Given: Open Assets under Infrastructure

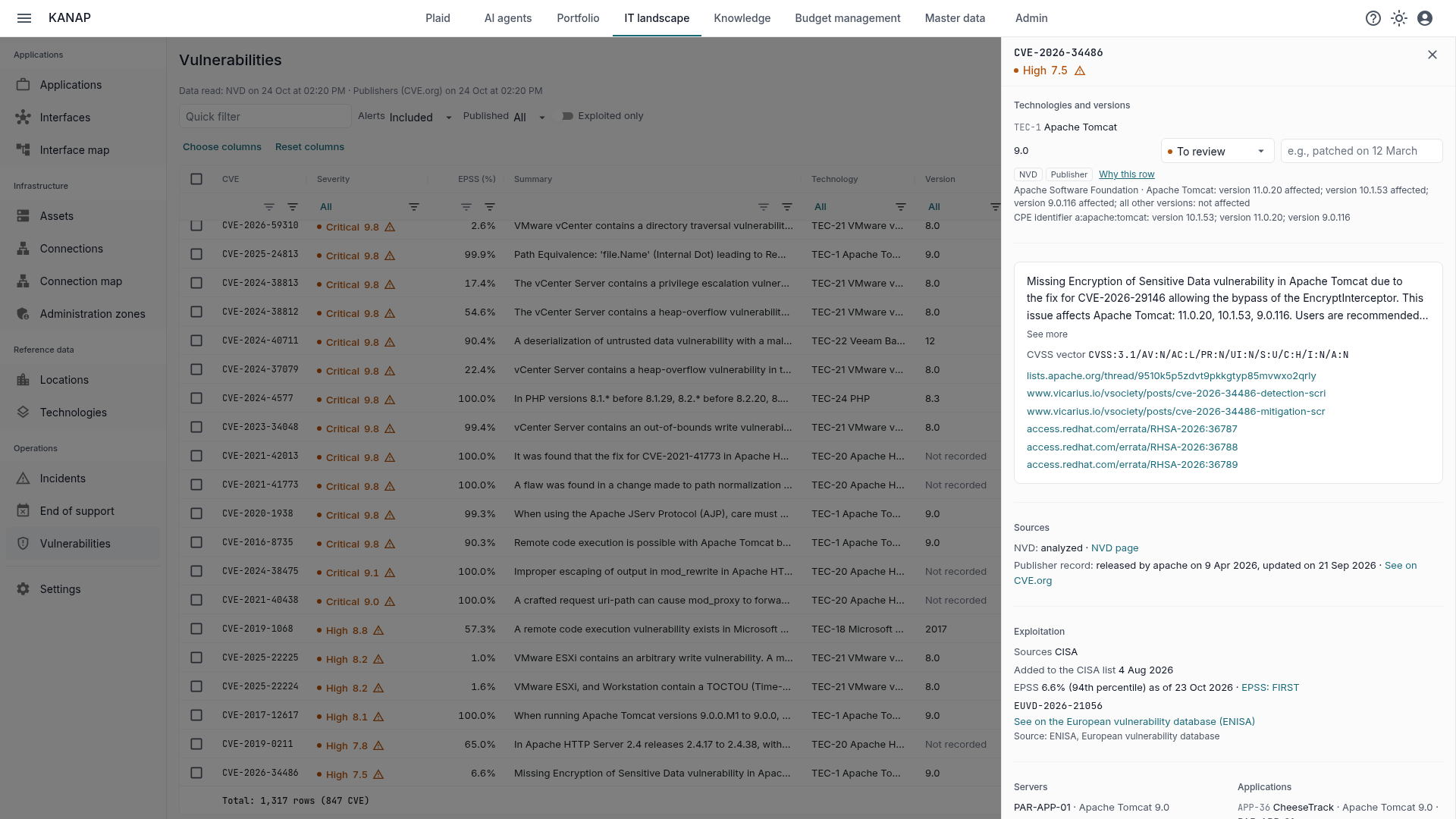Looking at the screenshot, I should [x=83, y=216].
